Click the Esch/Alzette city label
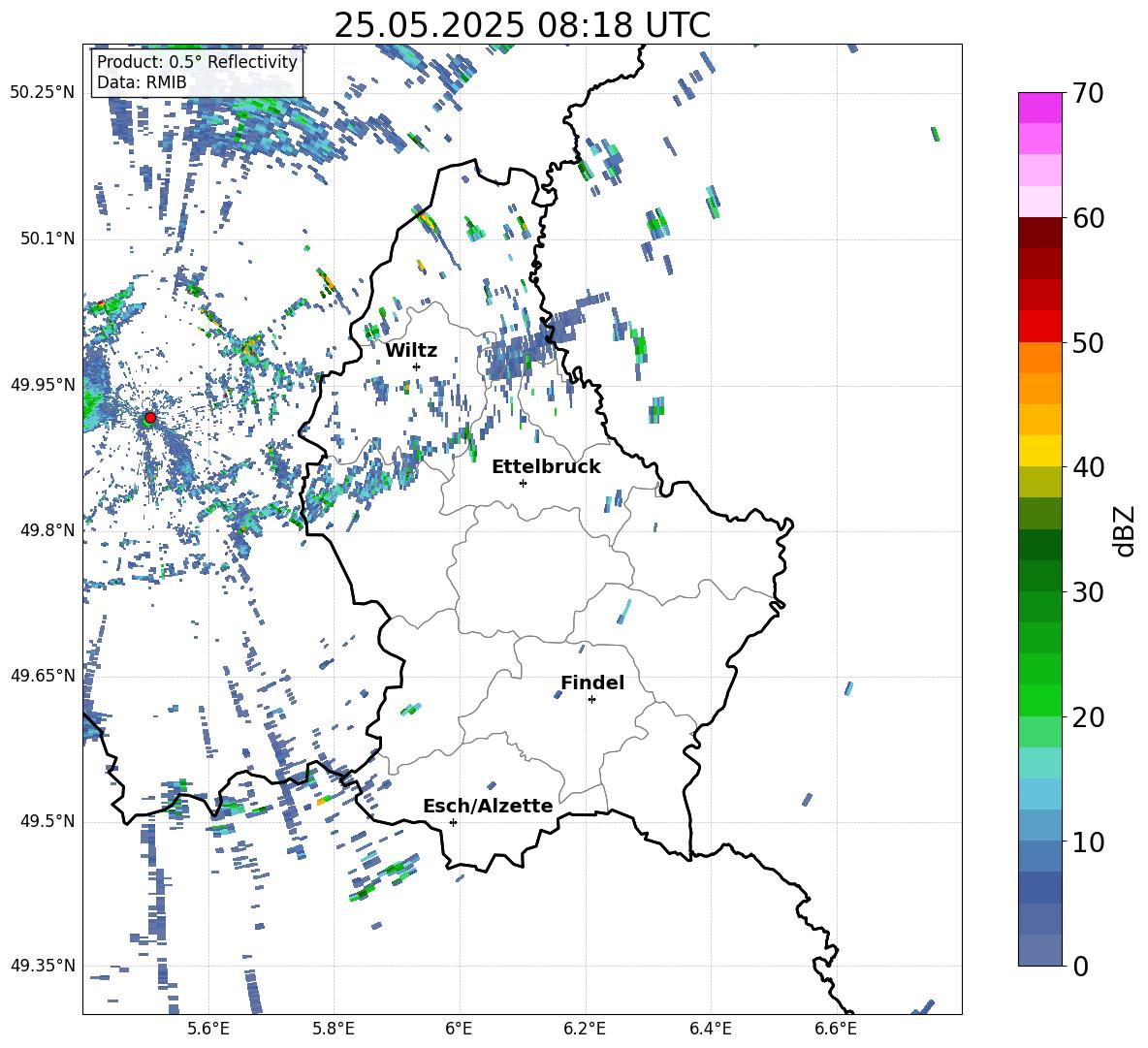1148x1048 pixels. pyautogui.click(x=488, y=806)
